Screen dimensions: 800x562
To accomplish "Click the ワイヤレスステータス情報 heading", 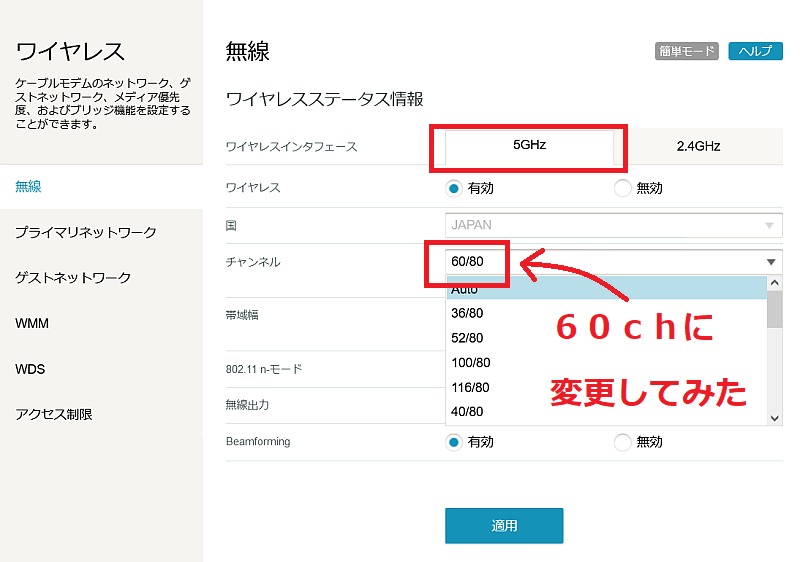I will pyautogui.click(x=324, y=99).
